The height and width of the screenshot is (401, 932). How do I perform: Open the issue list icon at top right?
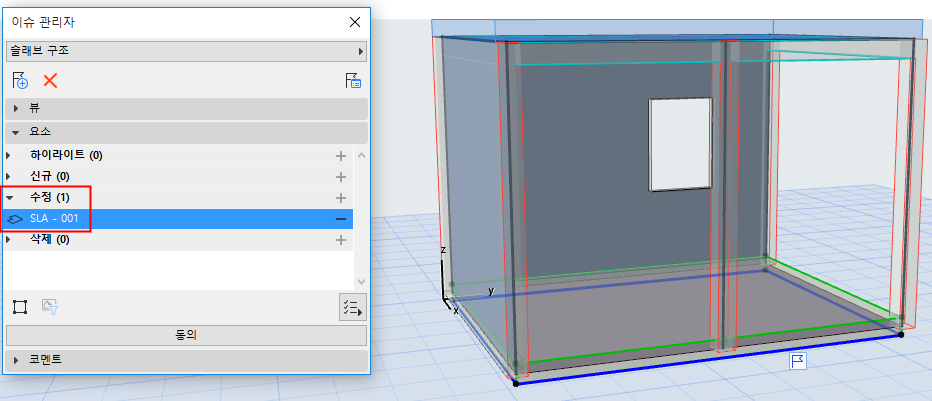click(x=353, y=81)
